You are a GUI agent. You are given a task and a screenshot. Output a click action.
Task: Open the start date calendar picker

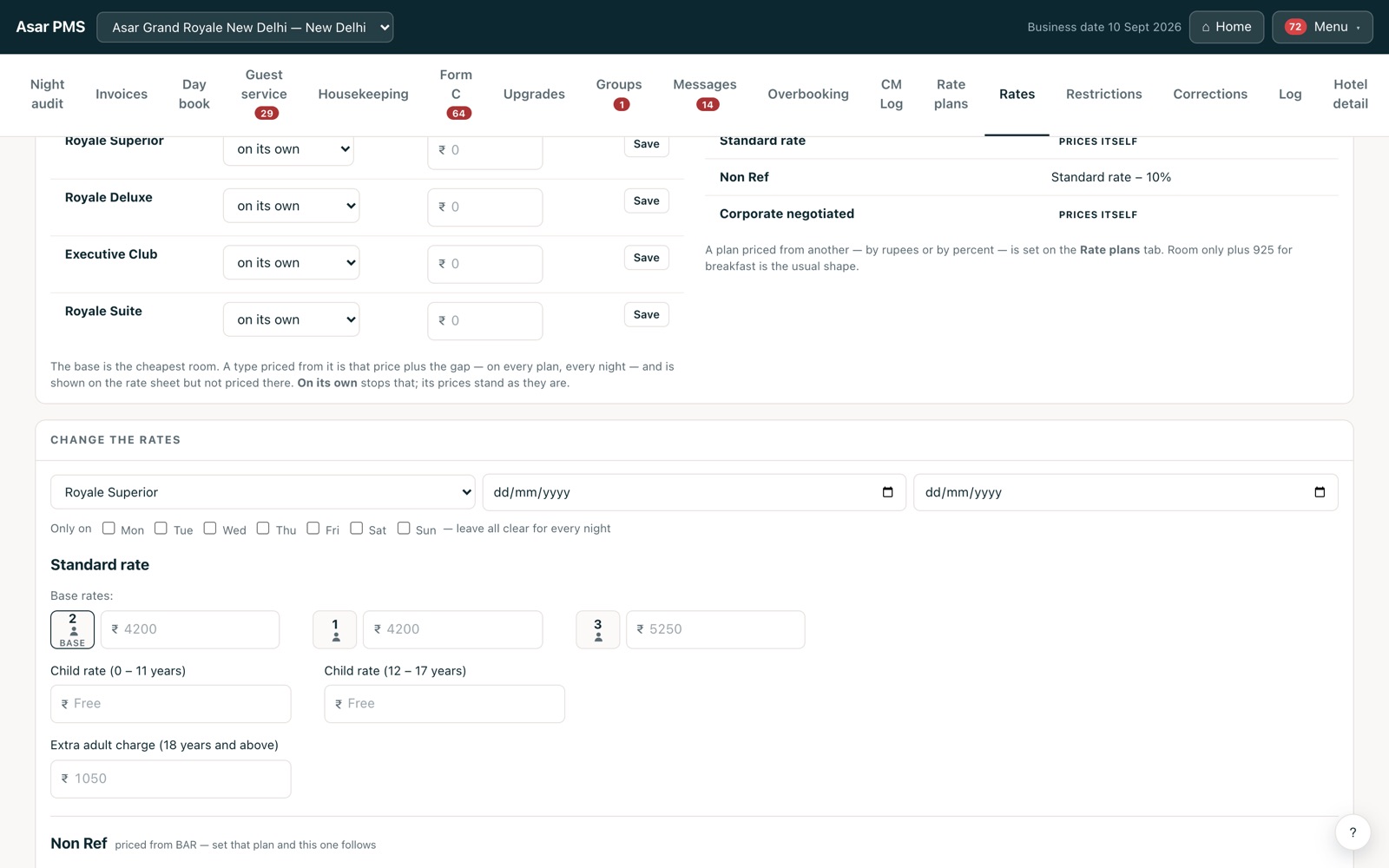887,492
